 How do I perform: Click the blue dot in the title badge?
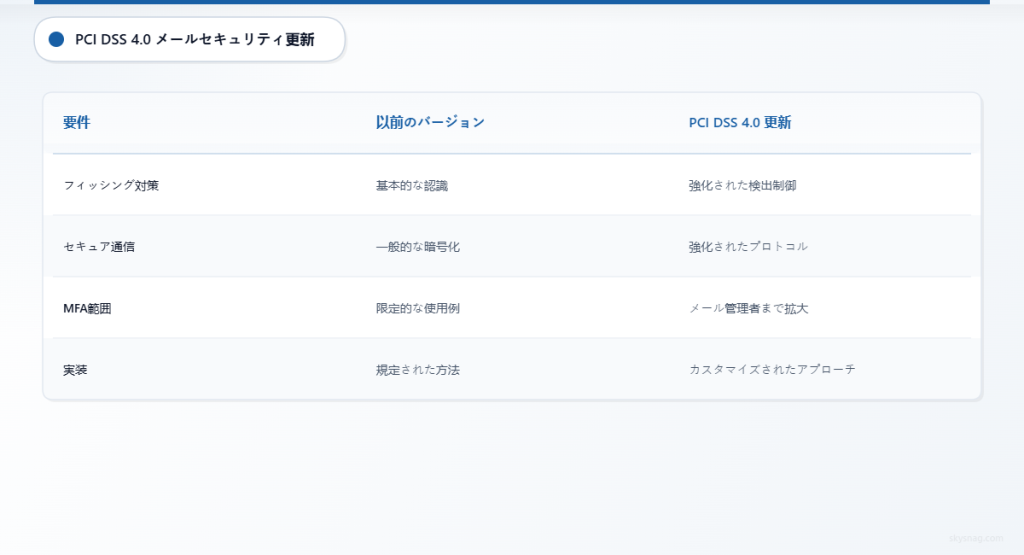click(56, 39)
